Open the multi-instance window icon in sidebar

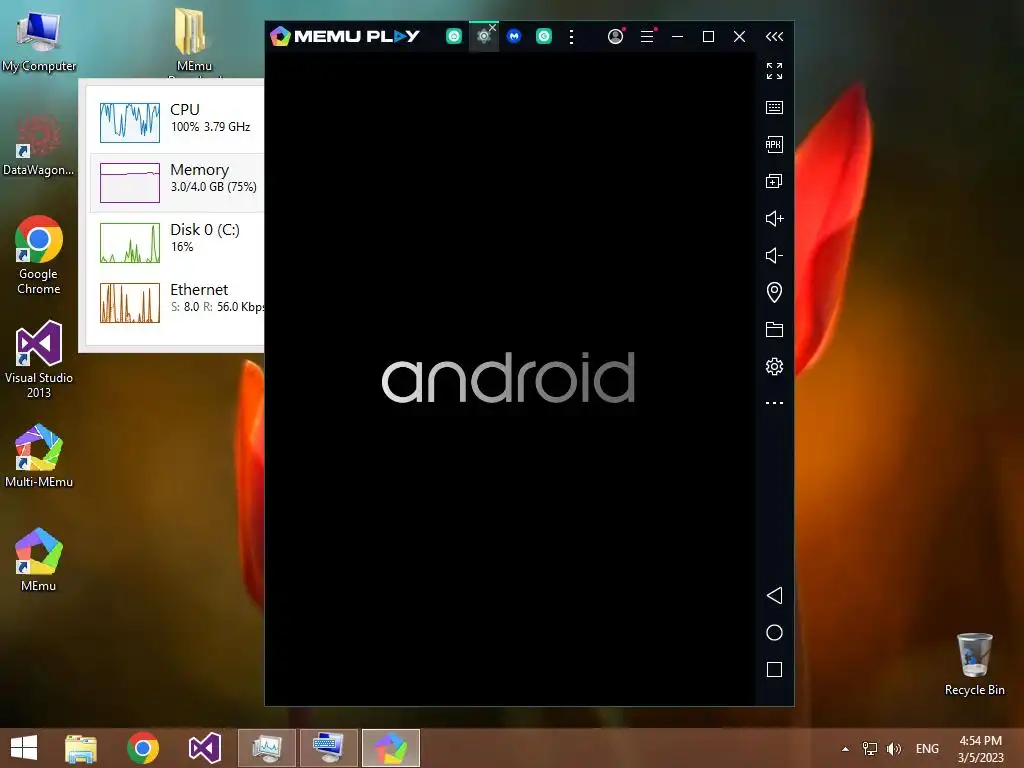click(775, 181)
